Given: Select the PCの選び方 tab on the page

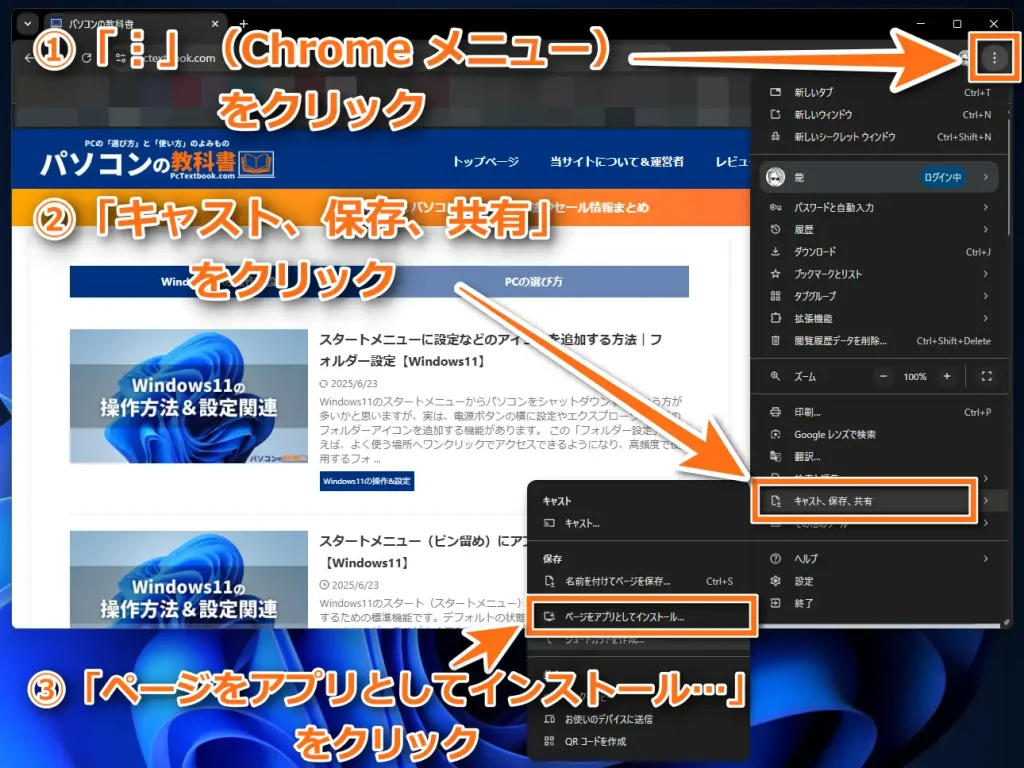Looking at the screenshot, I should tap(534, 281).
